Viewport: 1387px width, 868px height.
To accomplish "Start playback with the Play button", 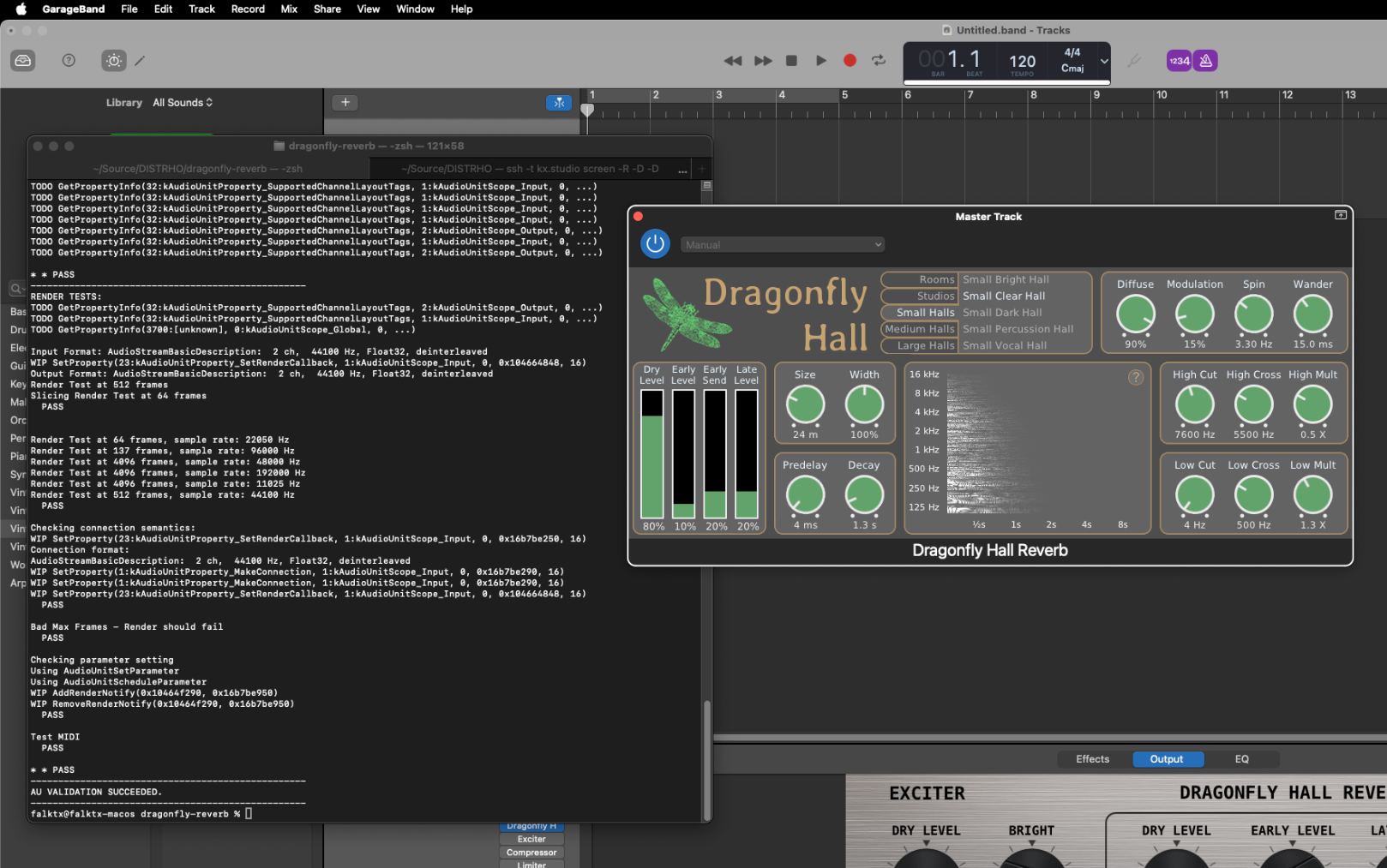I will (x=821, y=61).
